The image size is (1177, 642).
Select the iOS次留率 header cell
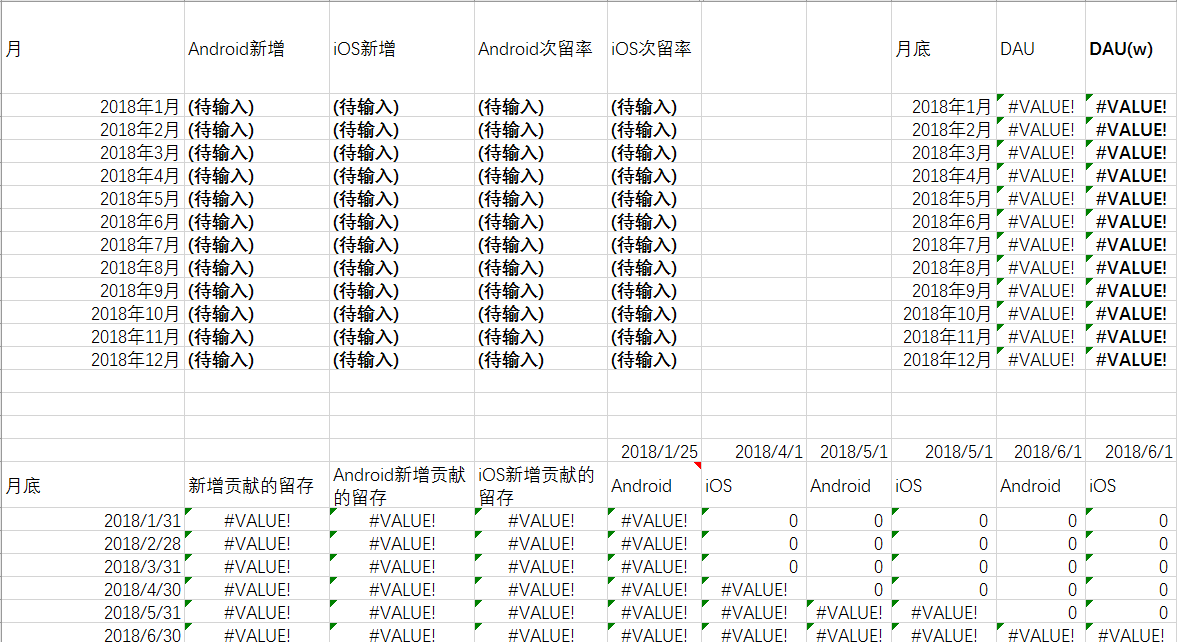pyautogui.click(x=655, y=48)
